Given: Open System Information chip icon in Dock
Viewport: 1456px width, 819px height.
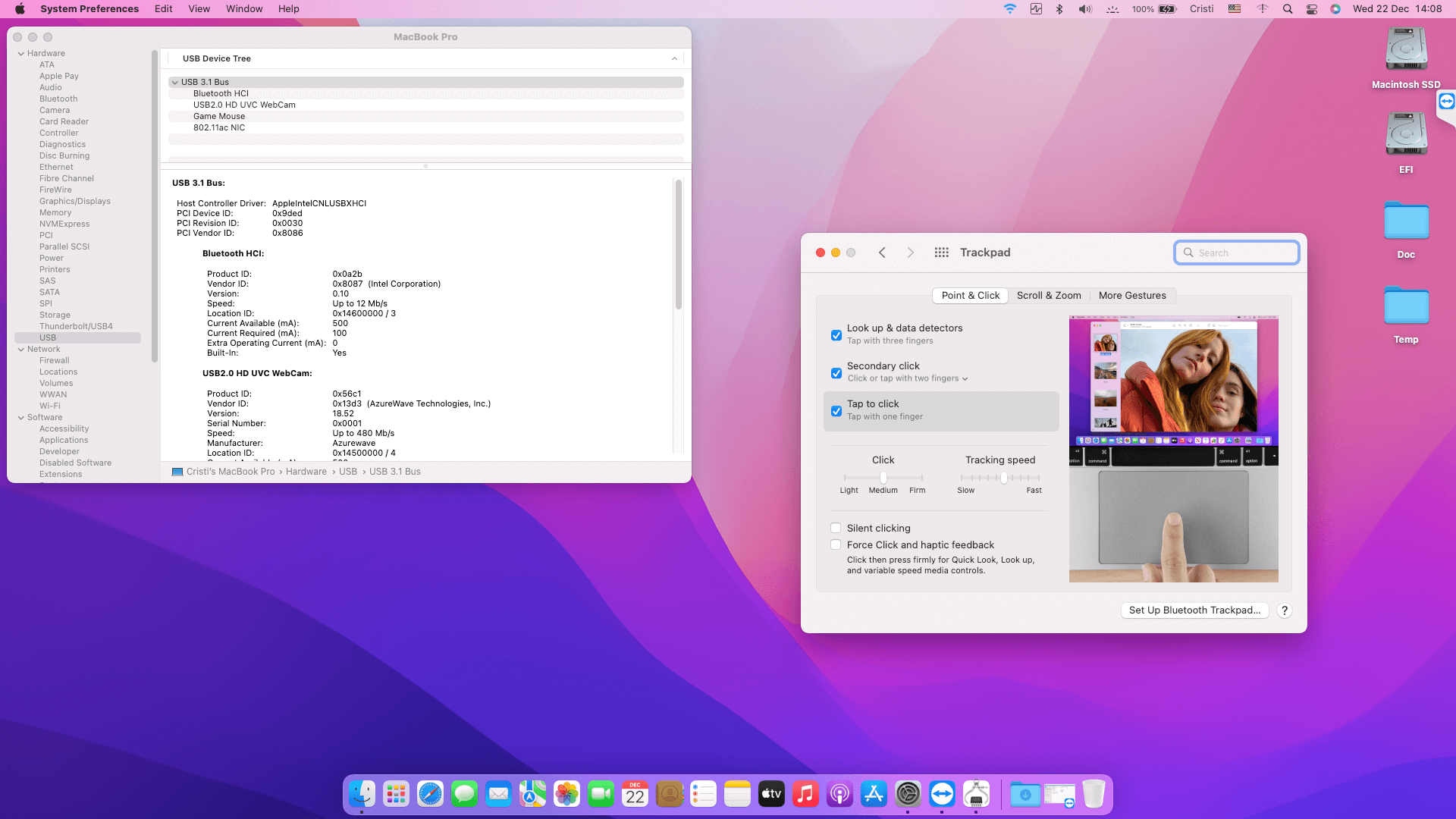Looking at the screenshot, I should tap(976, 794).
